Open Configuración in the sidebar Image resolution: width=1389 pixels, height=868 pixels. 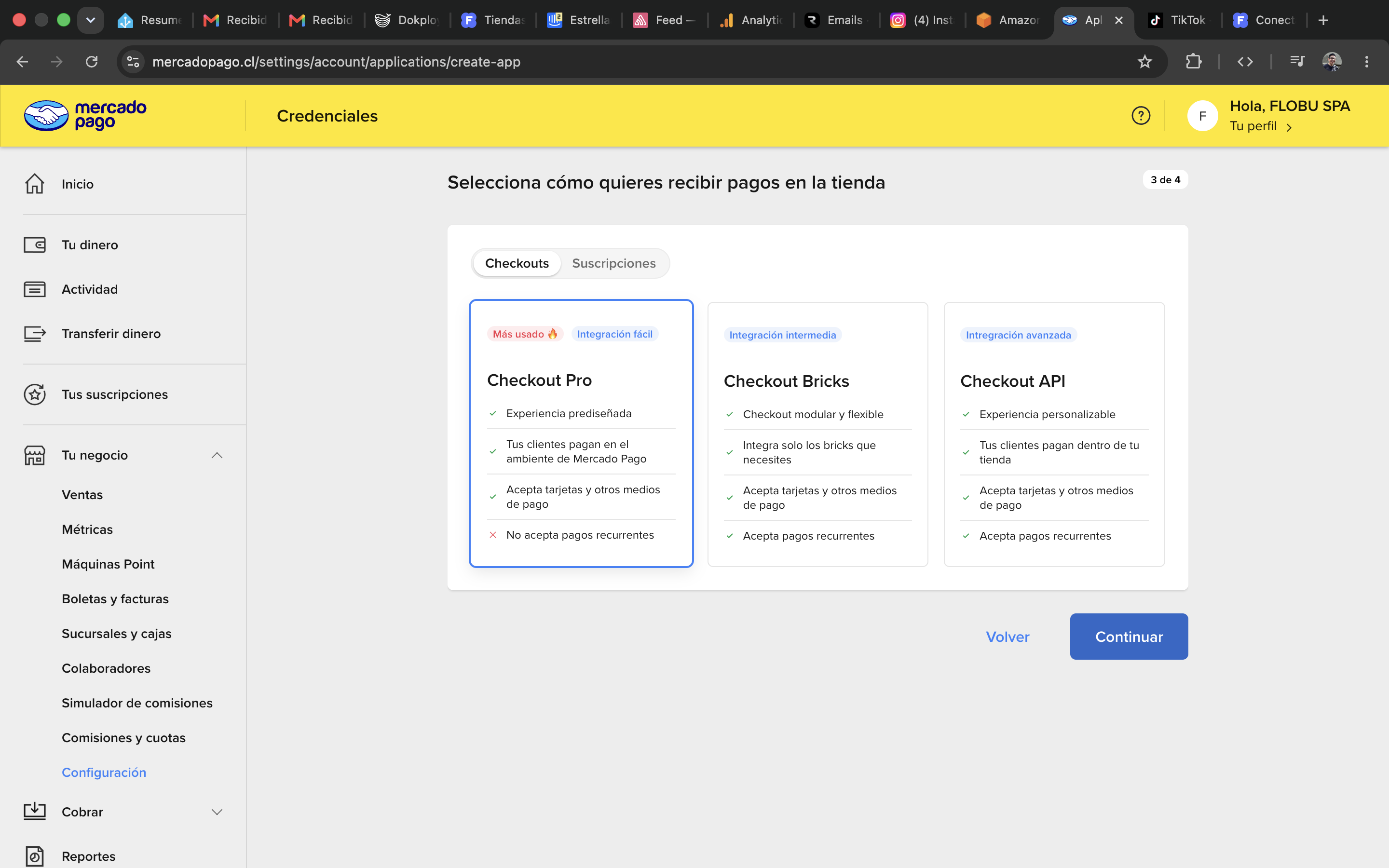(x=104, y=773)
